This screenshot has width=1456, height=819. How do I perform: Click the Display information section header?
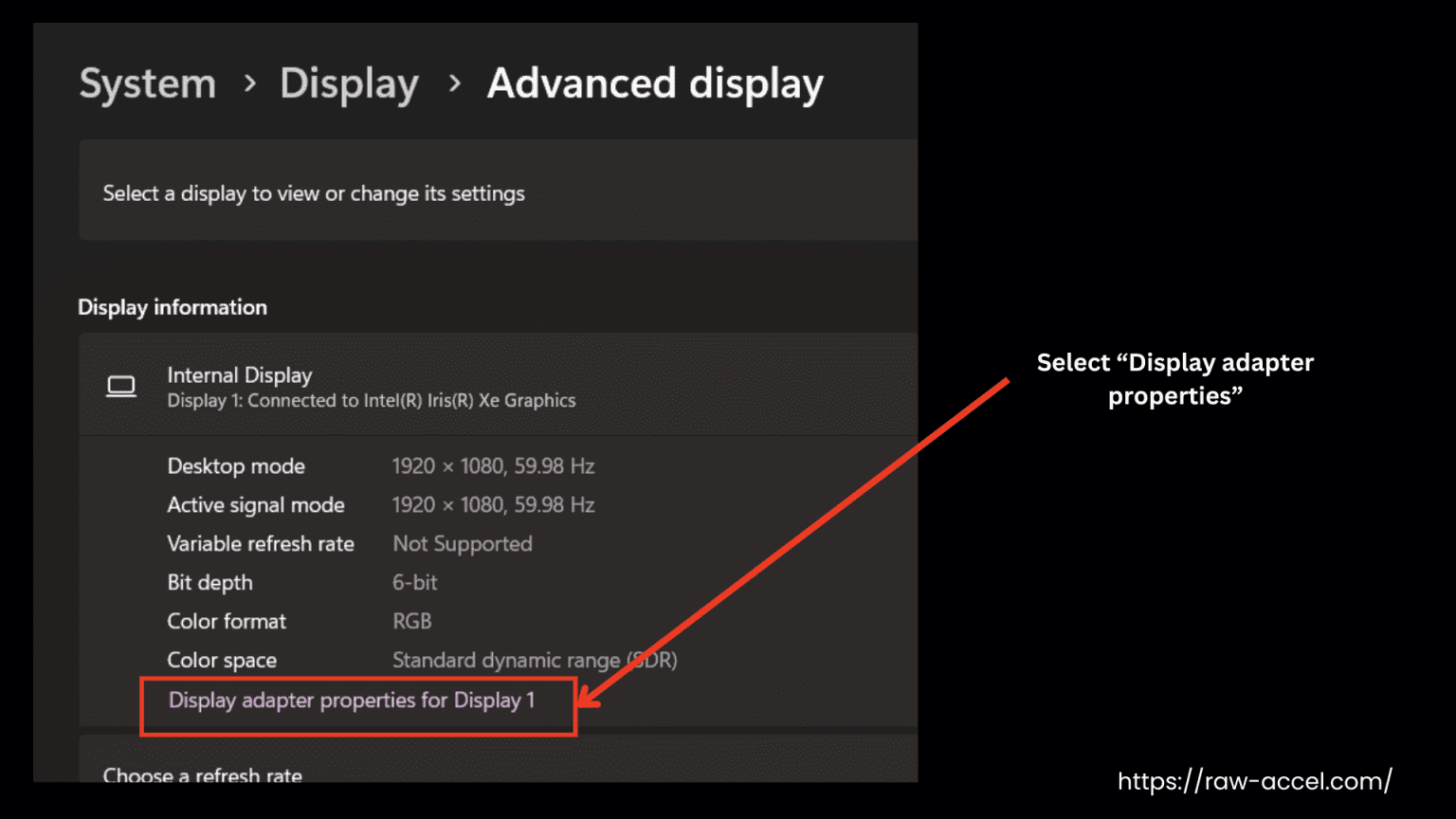point(173,307)
